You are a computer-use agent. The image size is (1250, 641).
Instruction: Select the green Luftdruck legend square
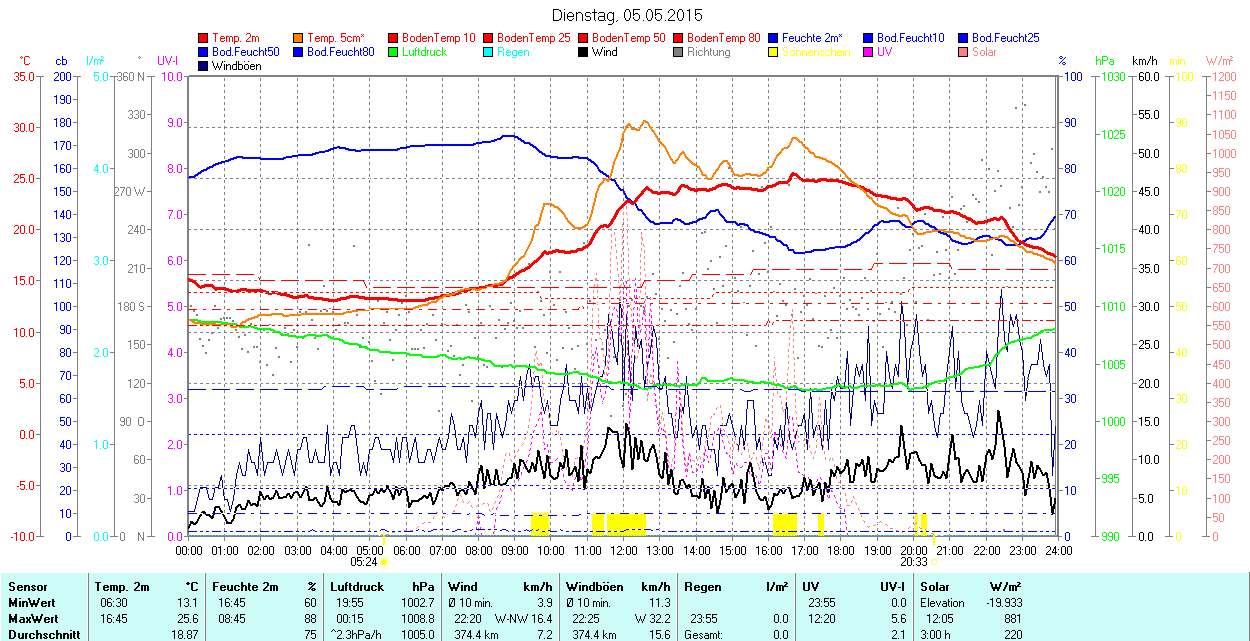point(394,52)
